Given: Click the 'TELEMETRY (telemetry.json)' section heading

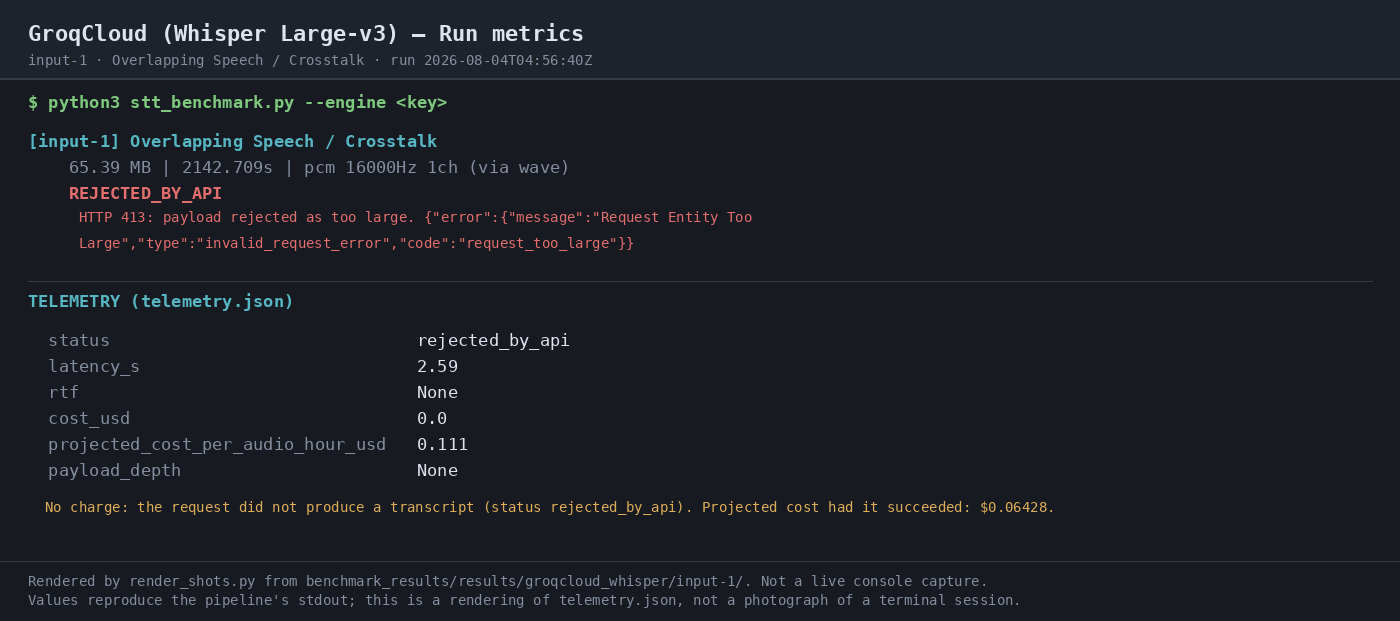Looking at the screenshot, I should coord(161,302).
